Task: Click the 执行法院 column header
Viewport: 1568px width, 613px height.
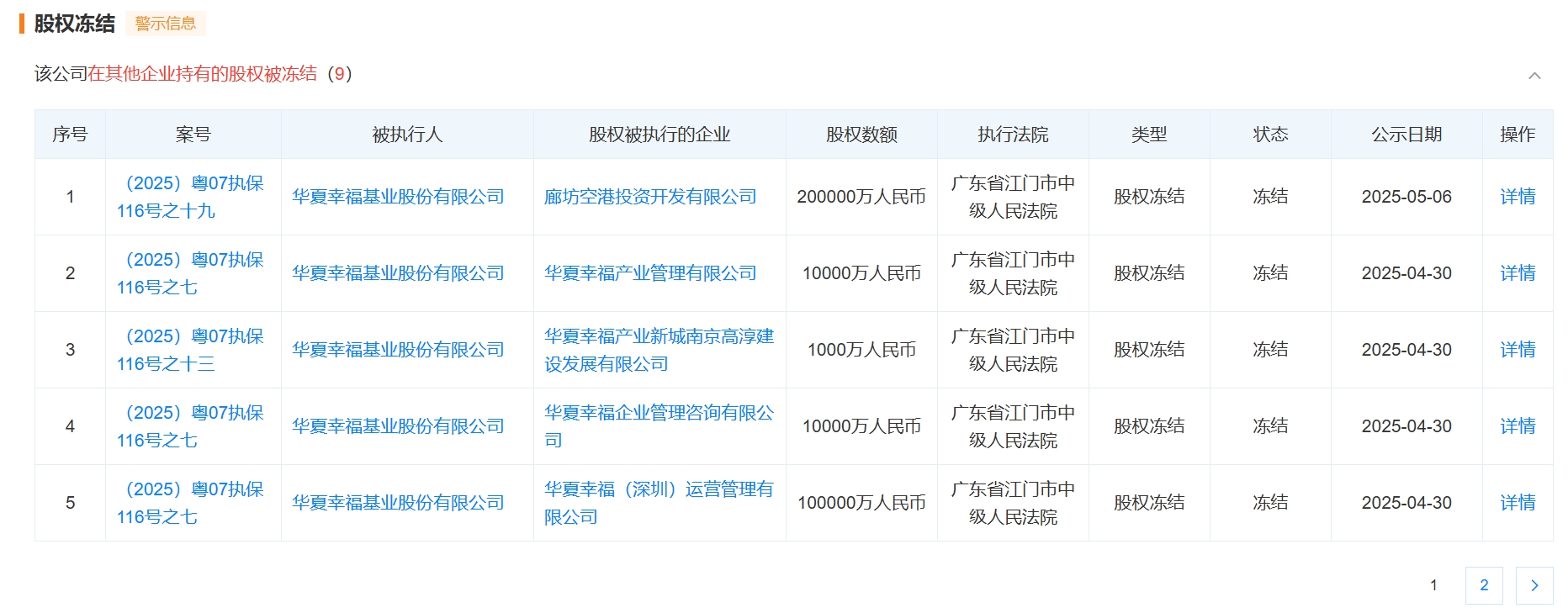Action: click(x=1013, y=135)
